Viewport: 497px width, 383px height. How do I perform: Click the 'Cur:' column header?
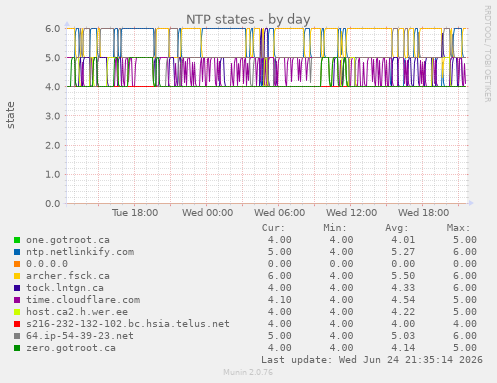click(x=273, y=228)
